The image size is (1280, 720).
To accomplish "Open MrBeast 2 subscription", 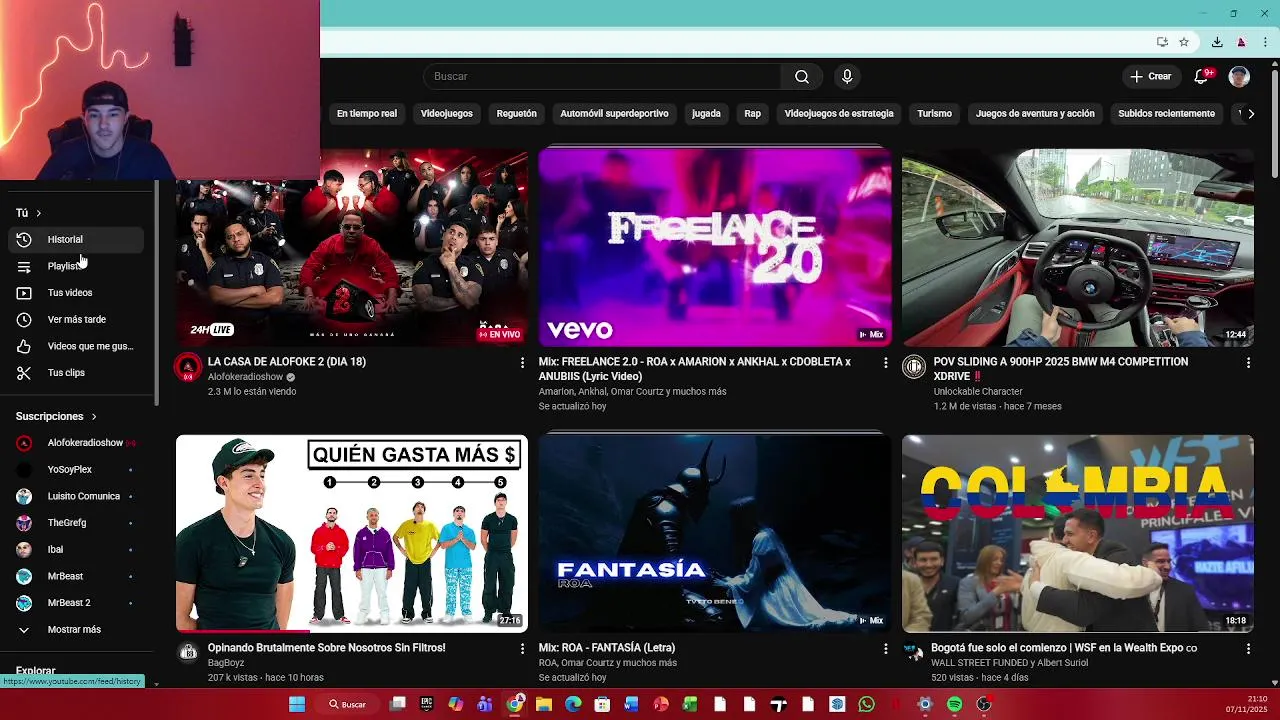I will tap(76, 603).
